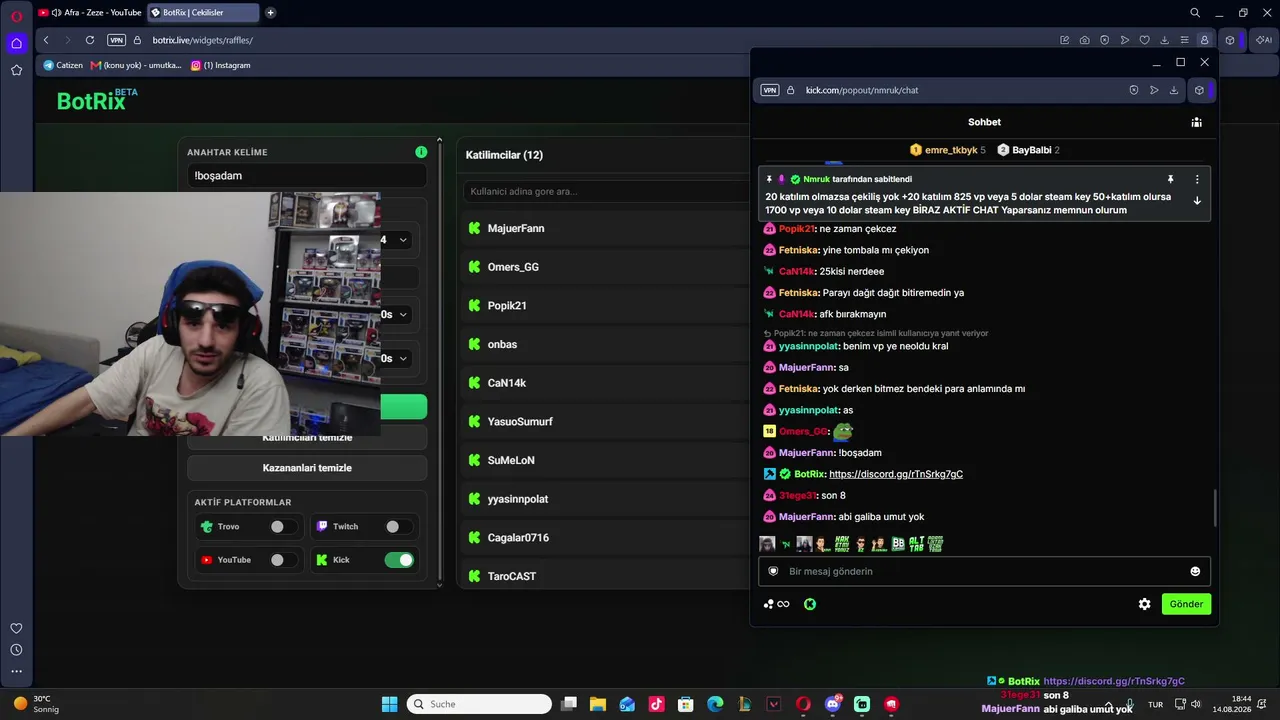The height and width of the screenshot is (720, 1280).
Task: Select the BotRix | Cekilisler tab
Action: pyautogui.click(x=203, y=13)
